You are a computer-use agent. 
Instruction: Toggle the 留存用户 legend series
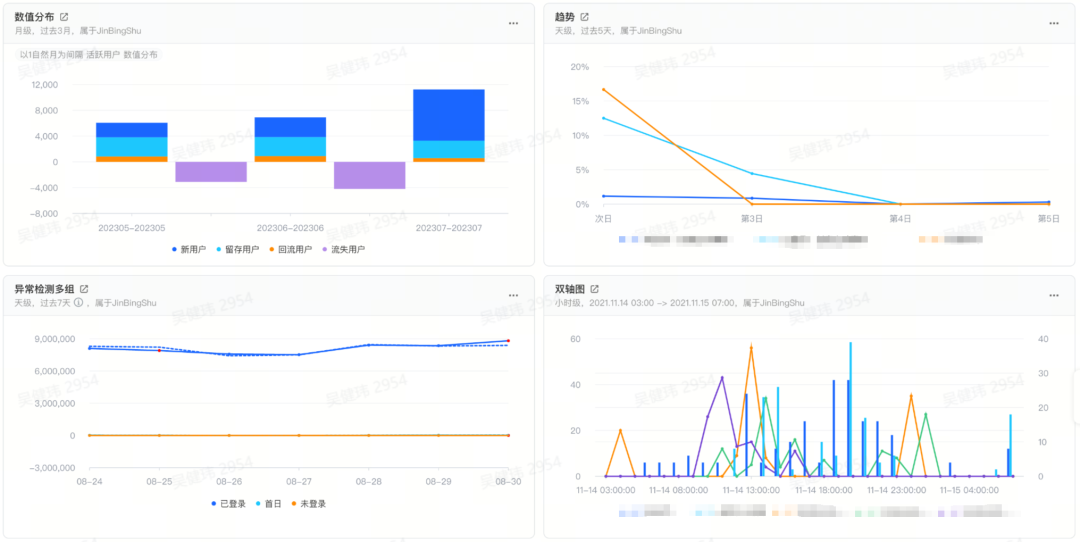pos(237,249)
